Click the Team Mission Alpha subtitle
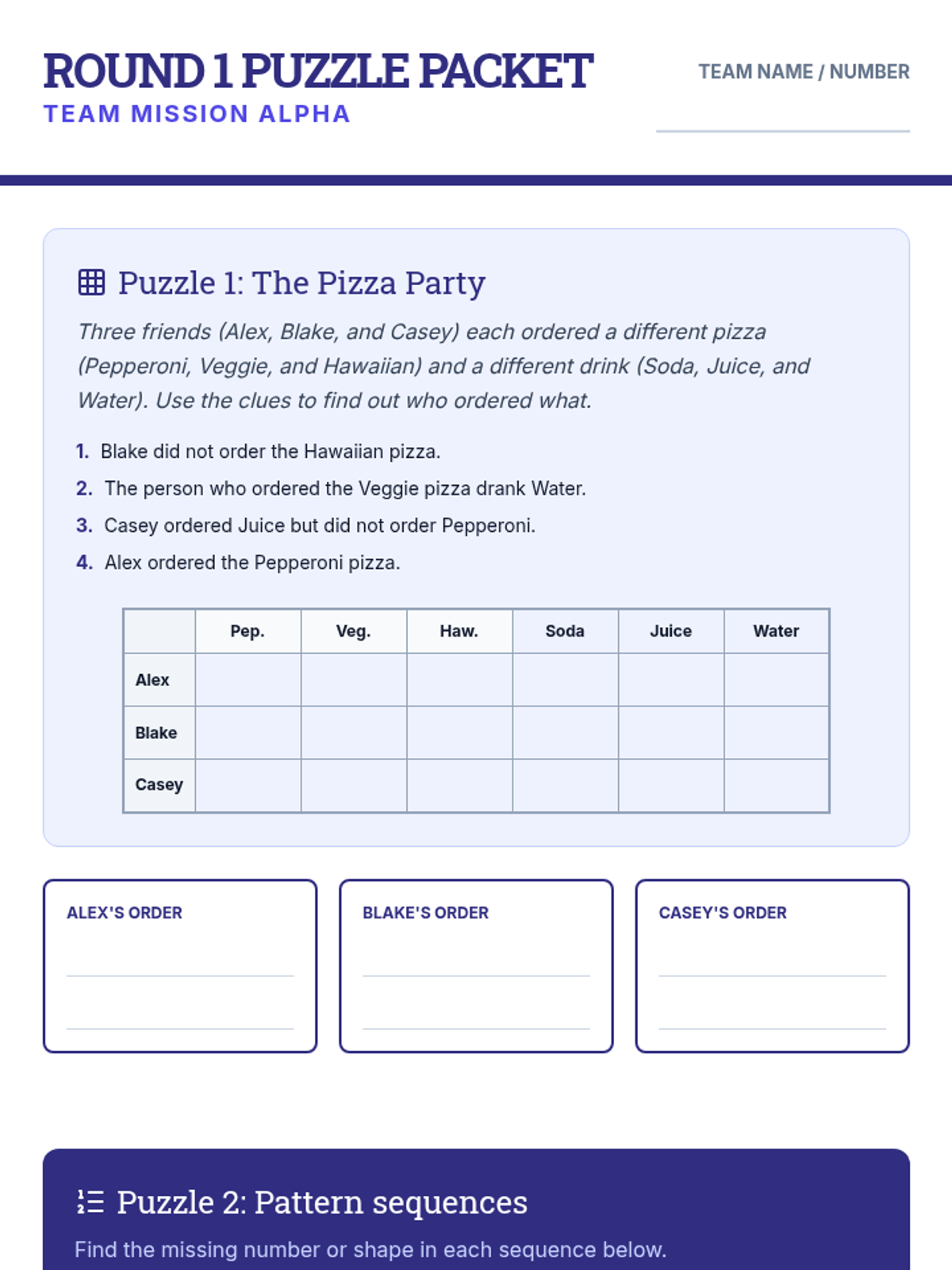 197,114
